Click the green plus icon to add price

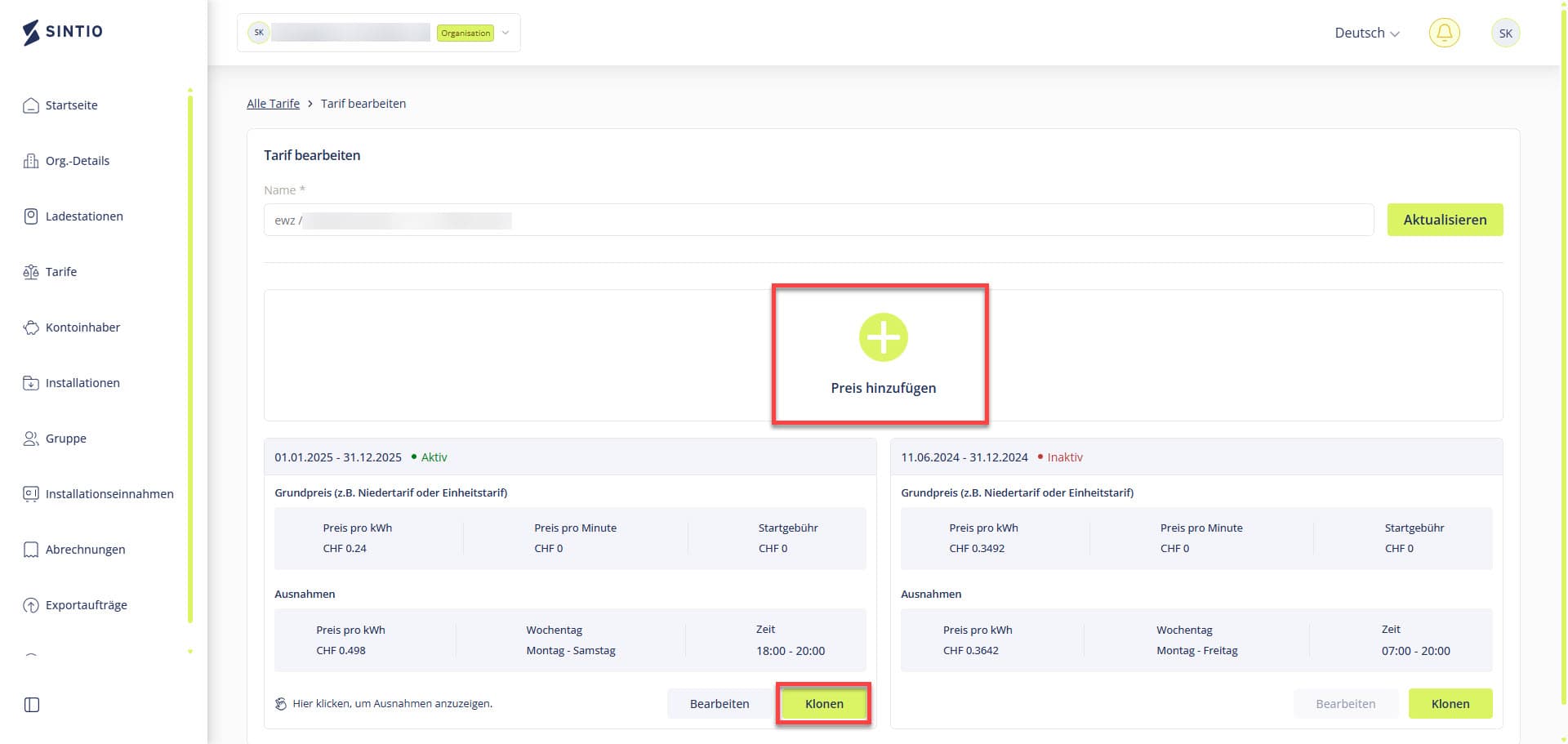coord(883,336)
